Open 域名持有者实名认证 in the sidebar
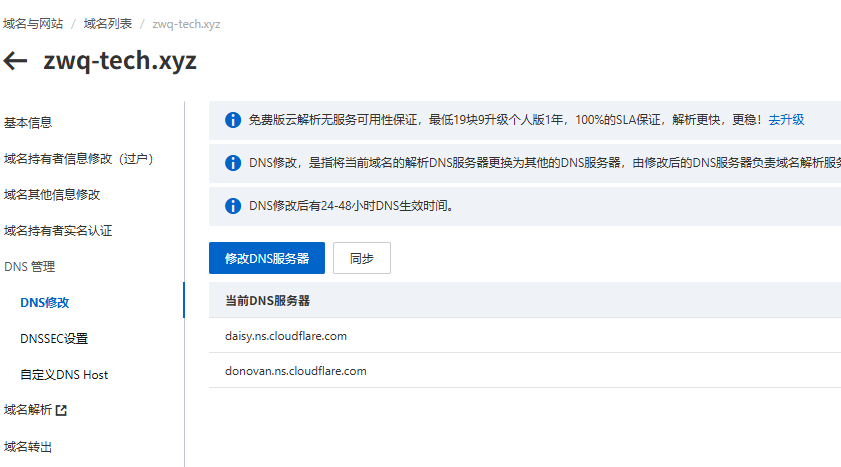The height and width of the screenshot is (467, 841). coord(58,231)
